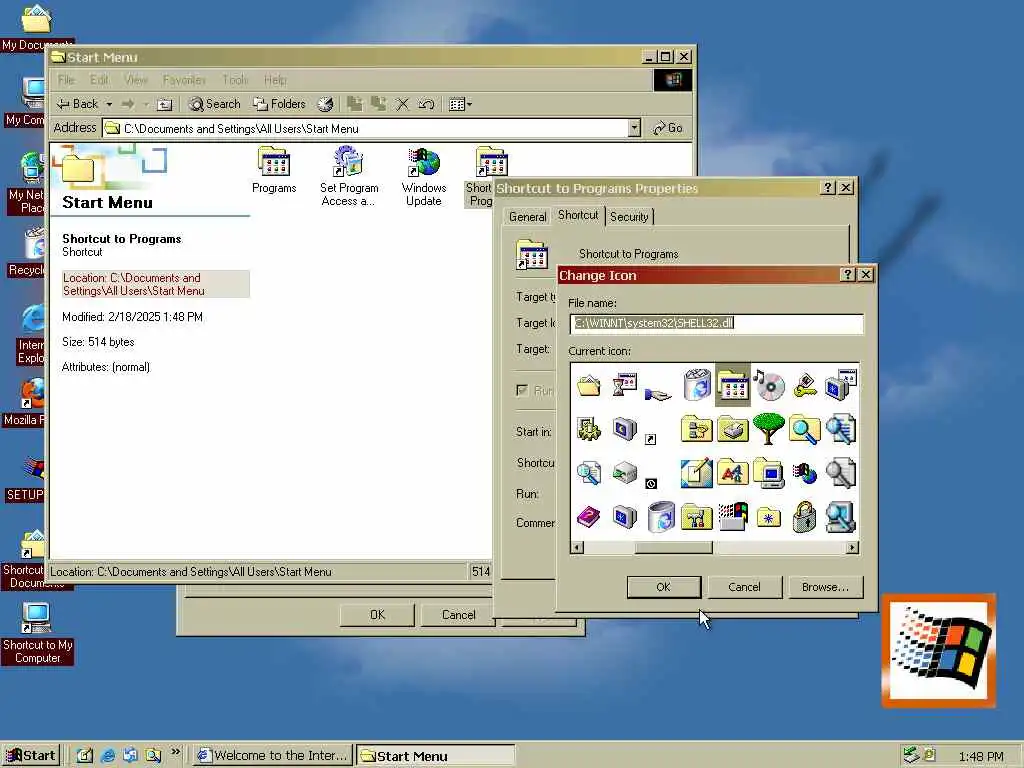1024x768 pixels.
Task: Choose the folder with magnifier icon
Action: pyautogui.click(x=804, y=429)
